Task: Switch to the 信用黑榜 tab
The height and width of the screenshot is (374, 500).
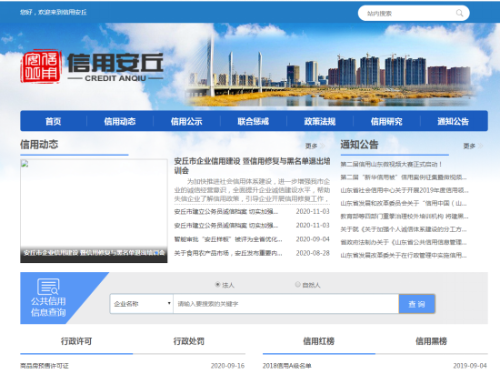Action: pyautogui.click(x=431, y=341)
